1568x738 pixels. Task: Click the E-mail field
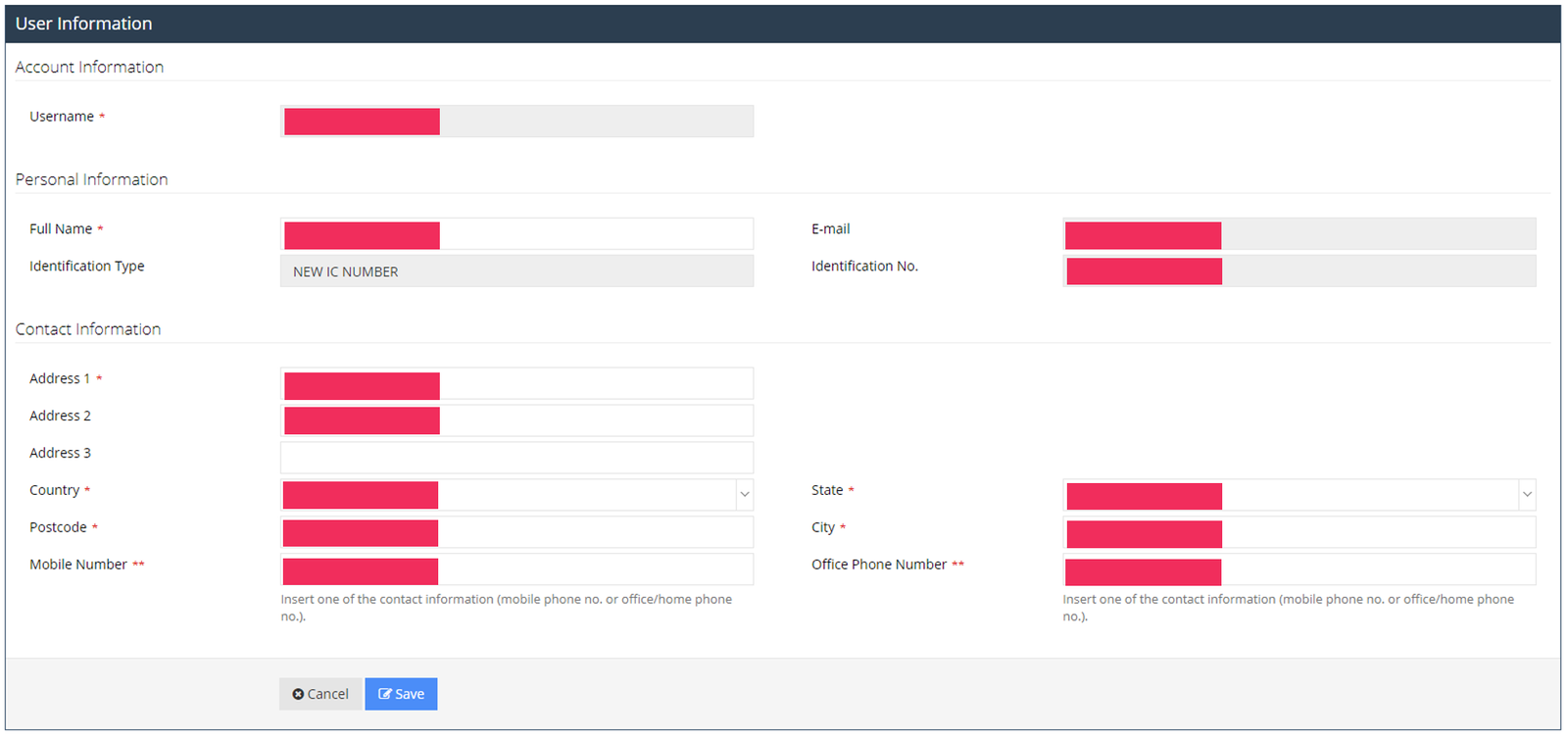[x=1298, y=234]
